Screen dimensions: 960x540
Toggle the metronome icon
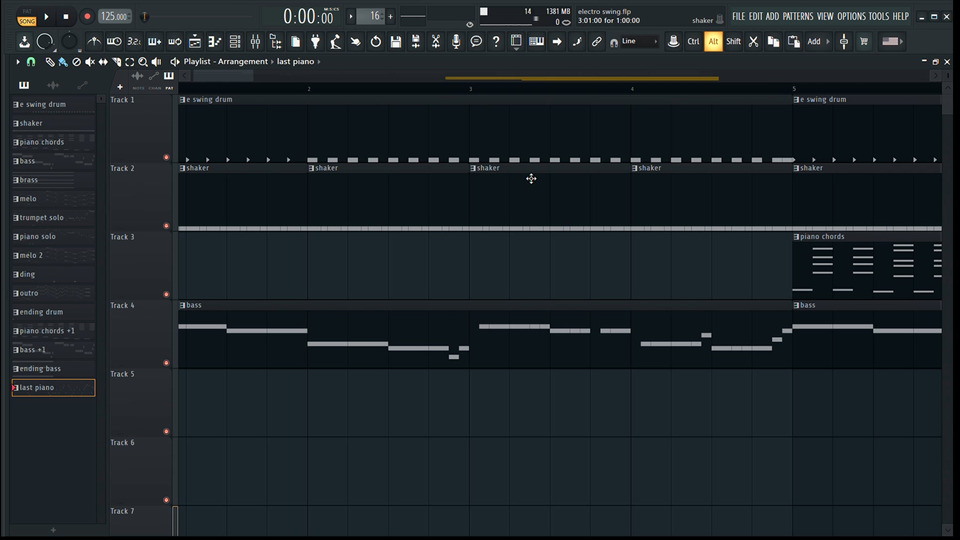click(94, 42)
